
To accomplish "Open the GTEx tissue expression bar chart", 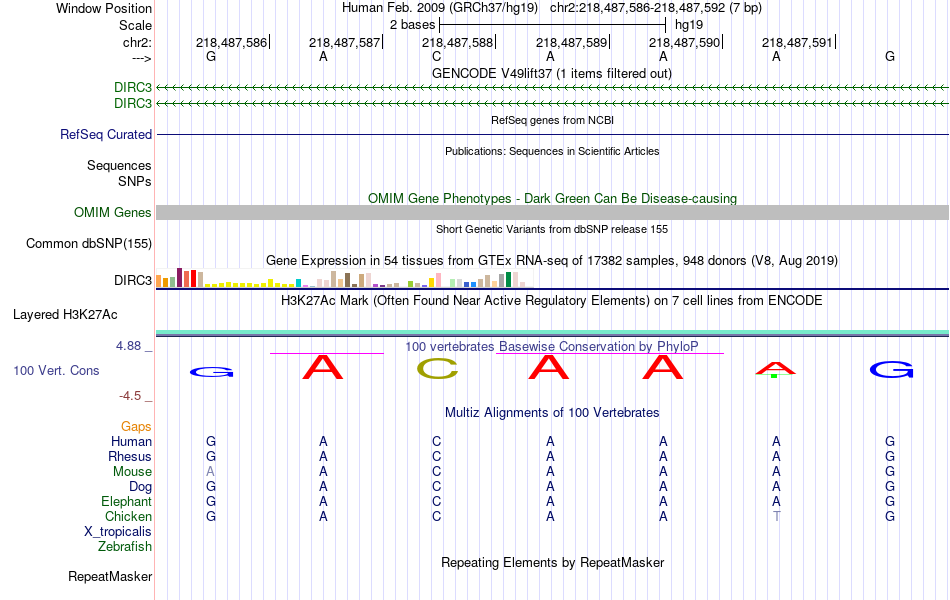I will click(x=344, y=278).
